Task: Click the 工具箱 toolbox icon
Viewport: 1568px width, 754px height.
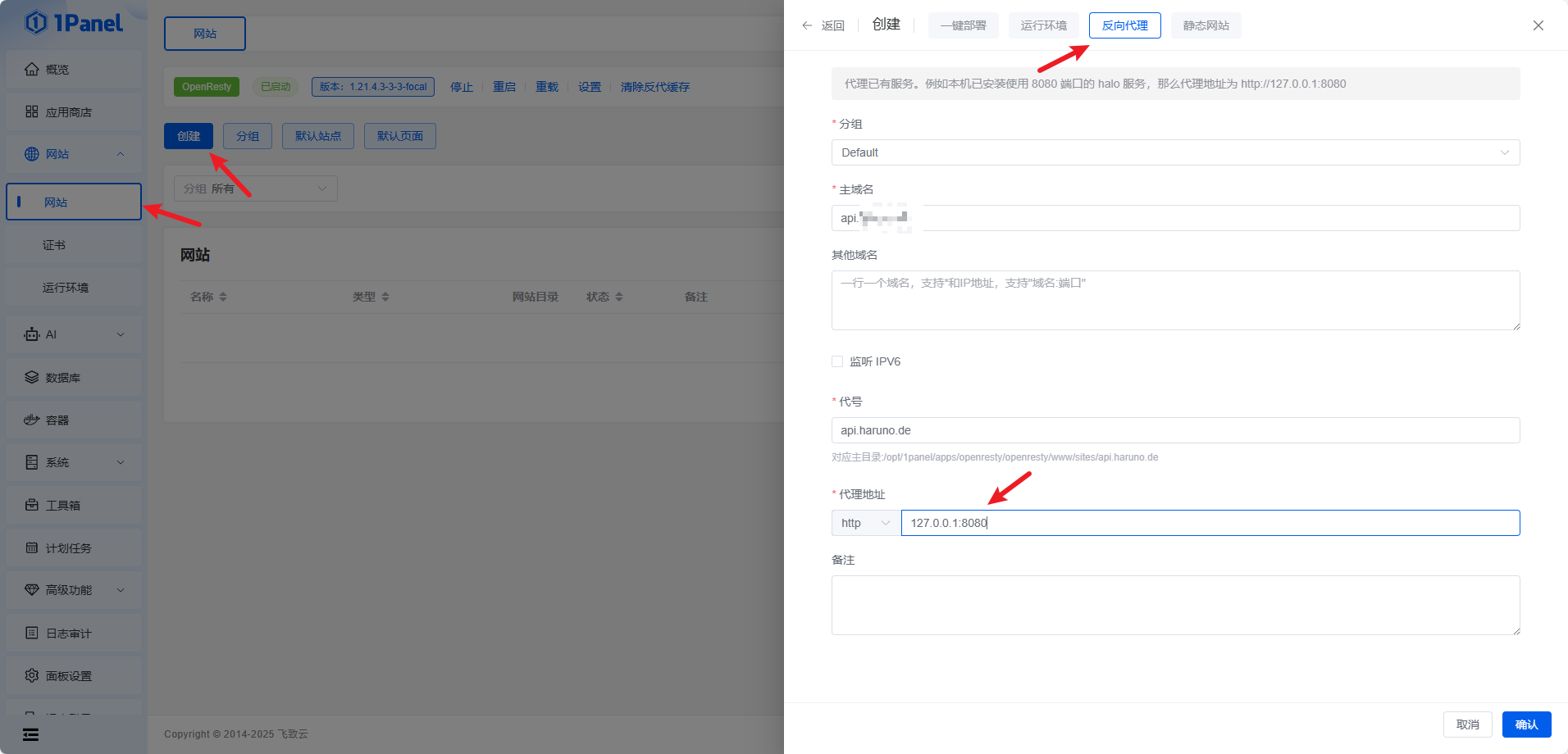Action: [32, 506]
